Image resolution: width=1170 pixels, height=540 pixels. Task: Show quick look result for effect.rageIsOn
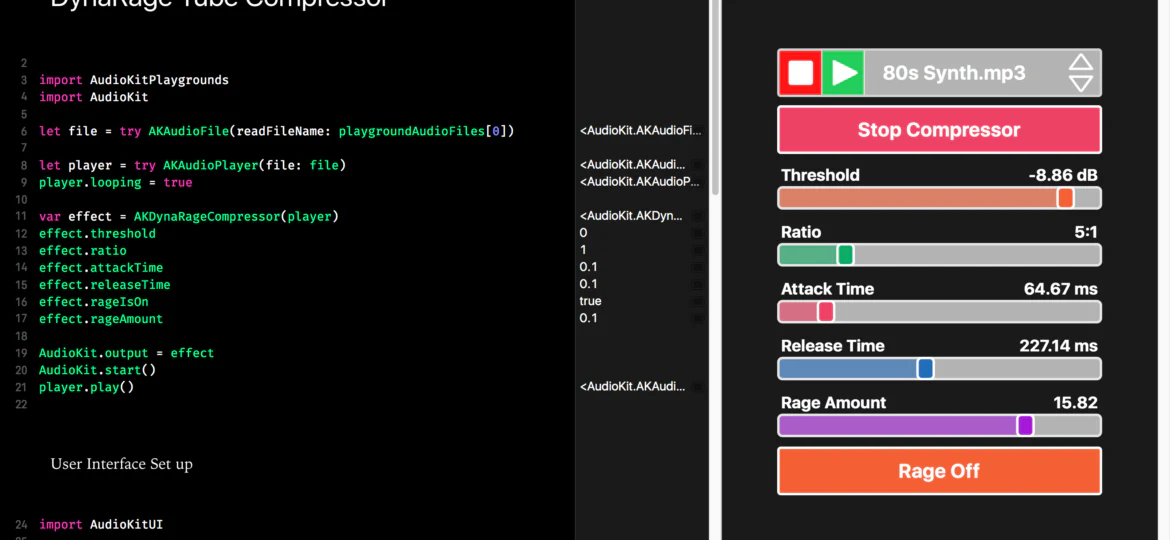tap(698, 301)
